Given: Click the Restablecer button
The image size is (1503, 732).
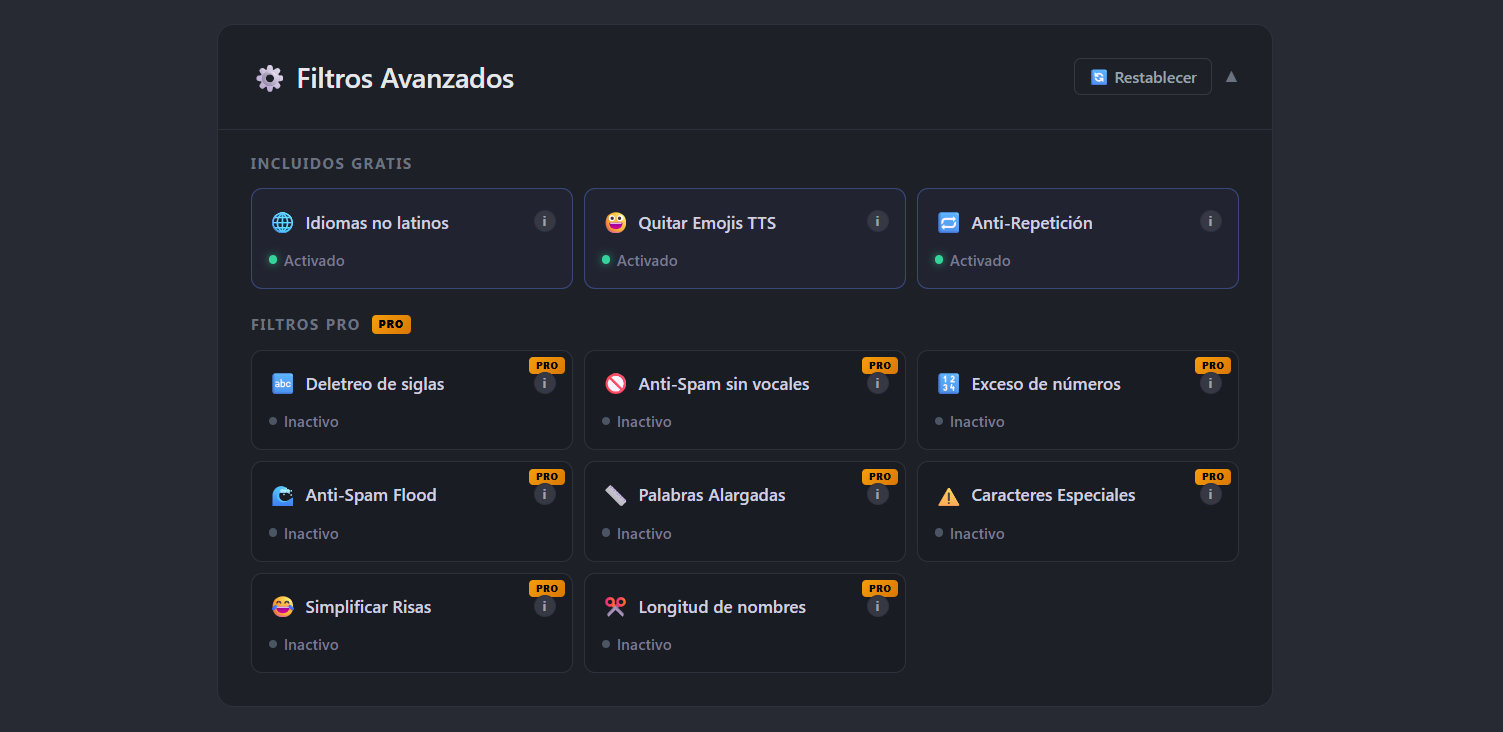Looking at the screenshot, I should 1142,76.
